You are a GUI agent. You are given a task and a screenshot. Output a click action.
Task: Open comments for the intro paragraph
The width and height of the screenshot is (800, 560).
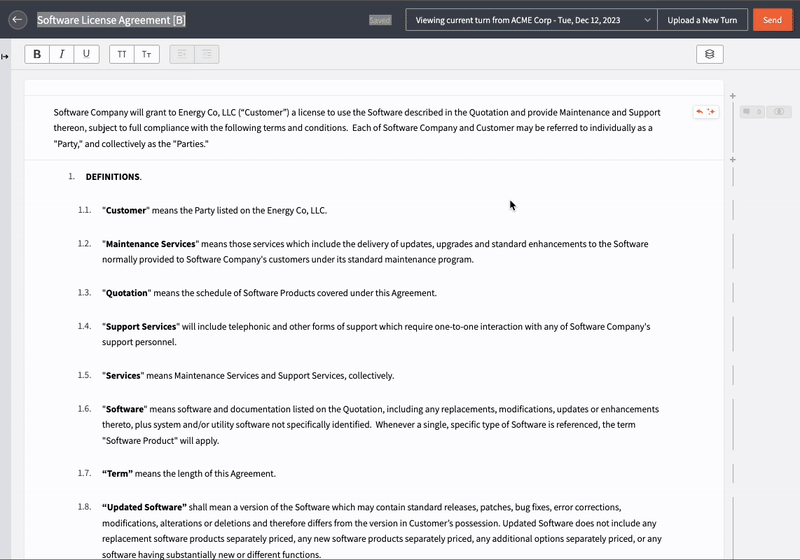[750, 112]
